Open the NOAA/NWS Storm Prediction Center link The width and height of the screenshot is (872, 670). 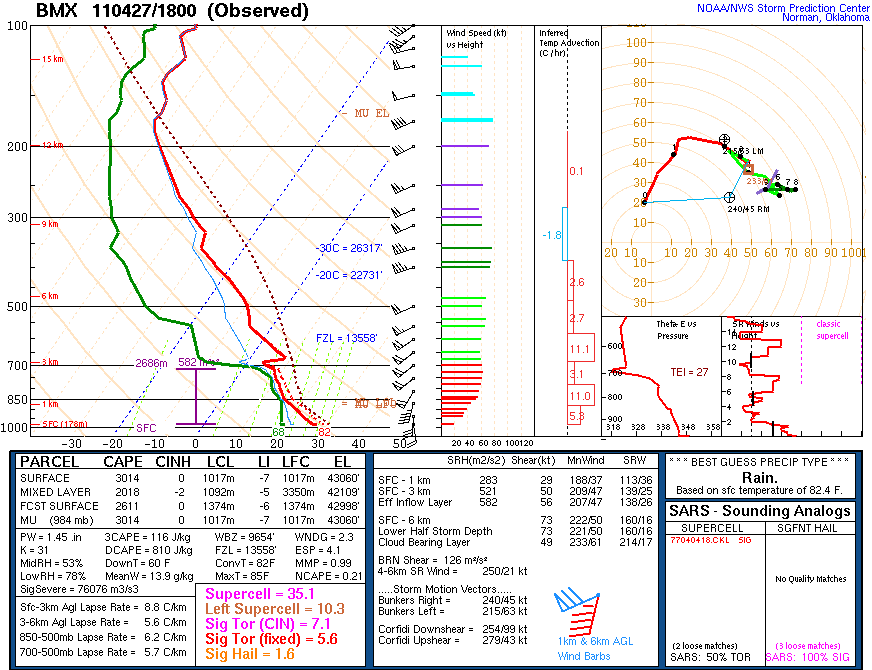pyautogui.click(x=783, y=8)
